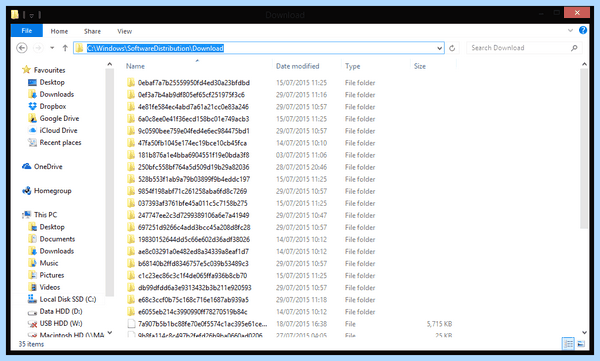The height and width of the screenshot is (361, 600).
Task: Click the navigation pane up scroll arrow
Action: coord(110,64)
